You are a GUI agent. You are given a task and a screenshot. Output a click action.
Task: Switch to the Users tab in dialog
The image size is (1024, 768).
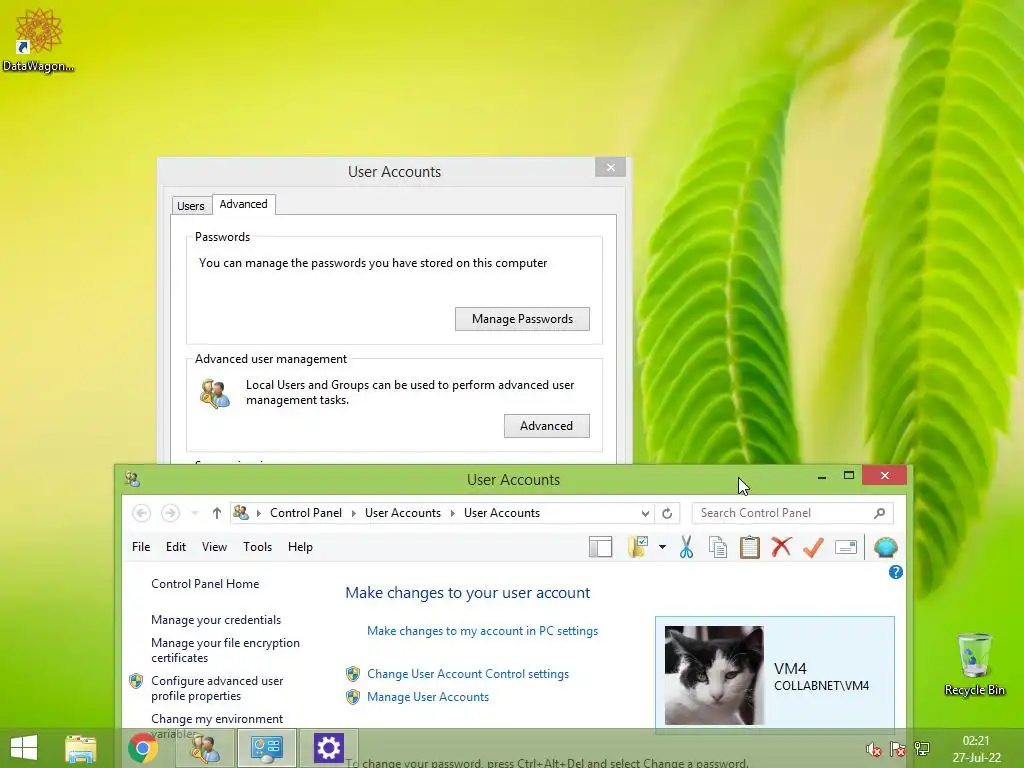(191, 206)
